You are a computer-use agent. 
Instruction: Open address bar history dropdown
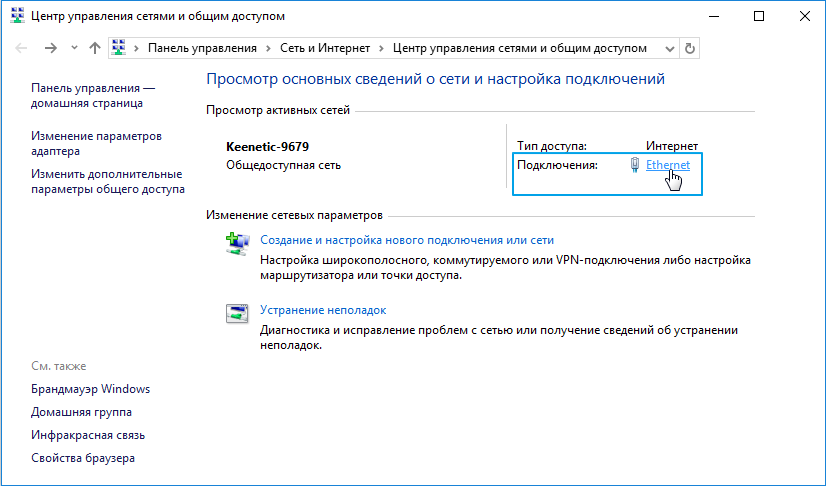670,49
